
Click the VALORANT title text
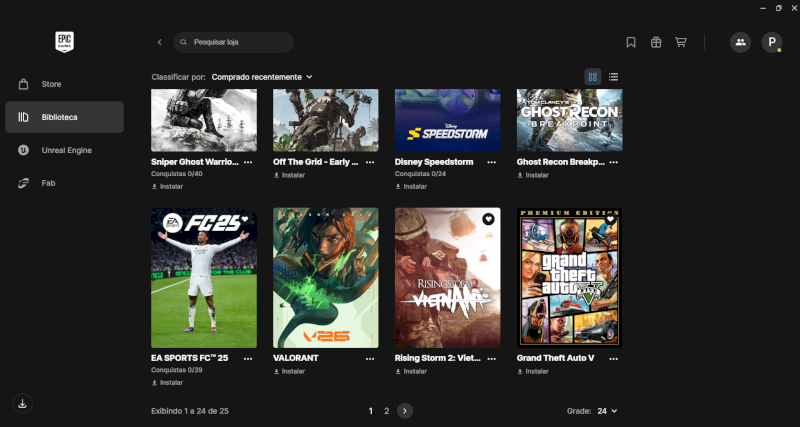295,358
